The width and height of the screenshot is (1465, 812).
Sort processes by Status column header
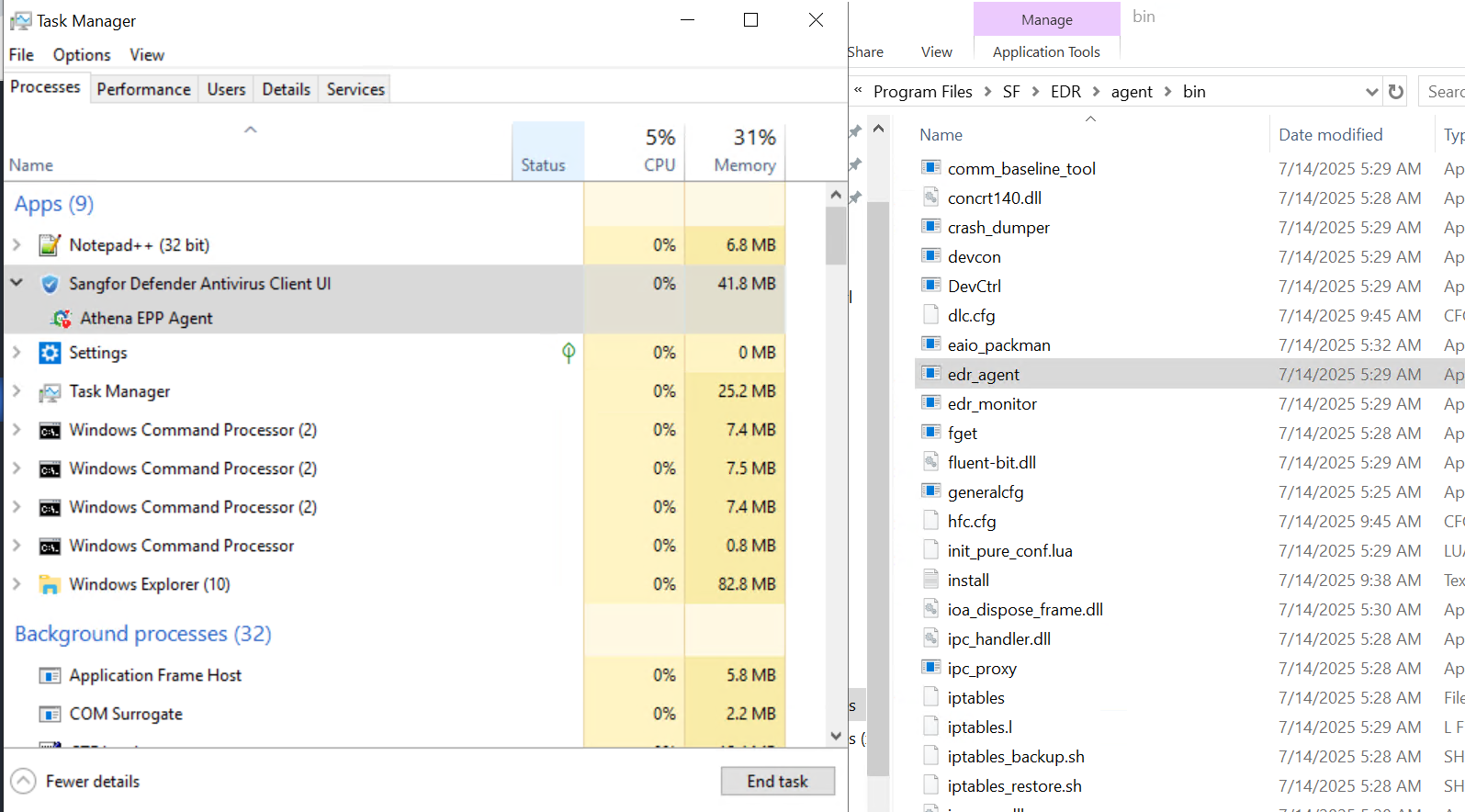point(547,151)
